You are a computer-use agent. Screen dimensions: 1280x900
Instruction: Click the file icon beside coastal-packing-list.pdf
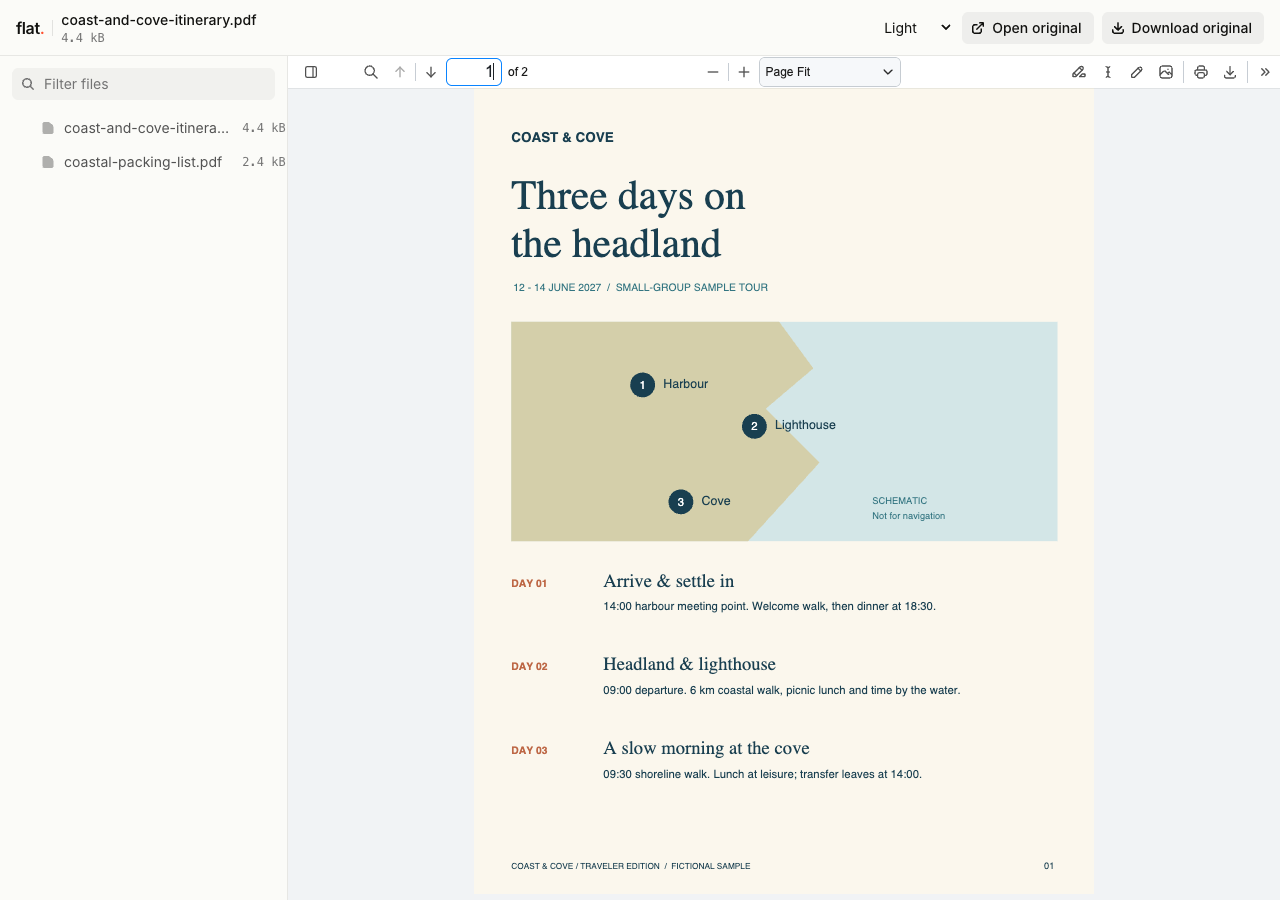click(x=48, y=162)
